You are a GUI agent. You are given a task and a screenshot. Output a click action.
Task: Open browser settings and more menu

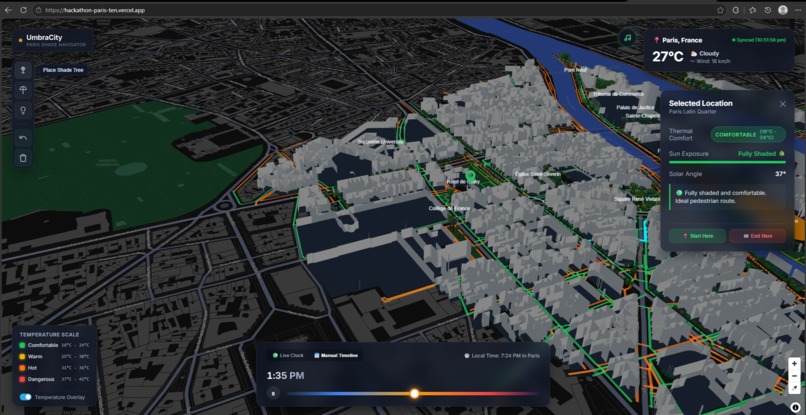[x=797, y=10]
